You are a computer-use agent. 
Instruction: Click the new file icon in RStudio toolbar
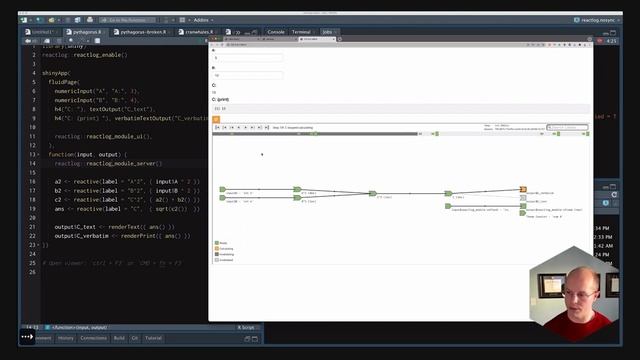24,20
